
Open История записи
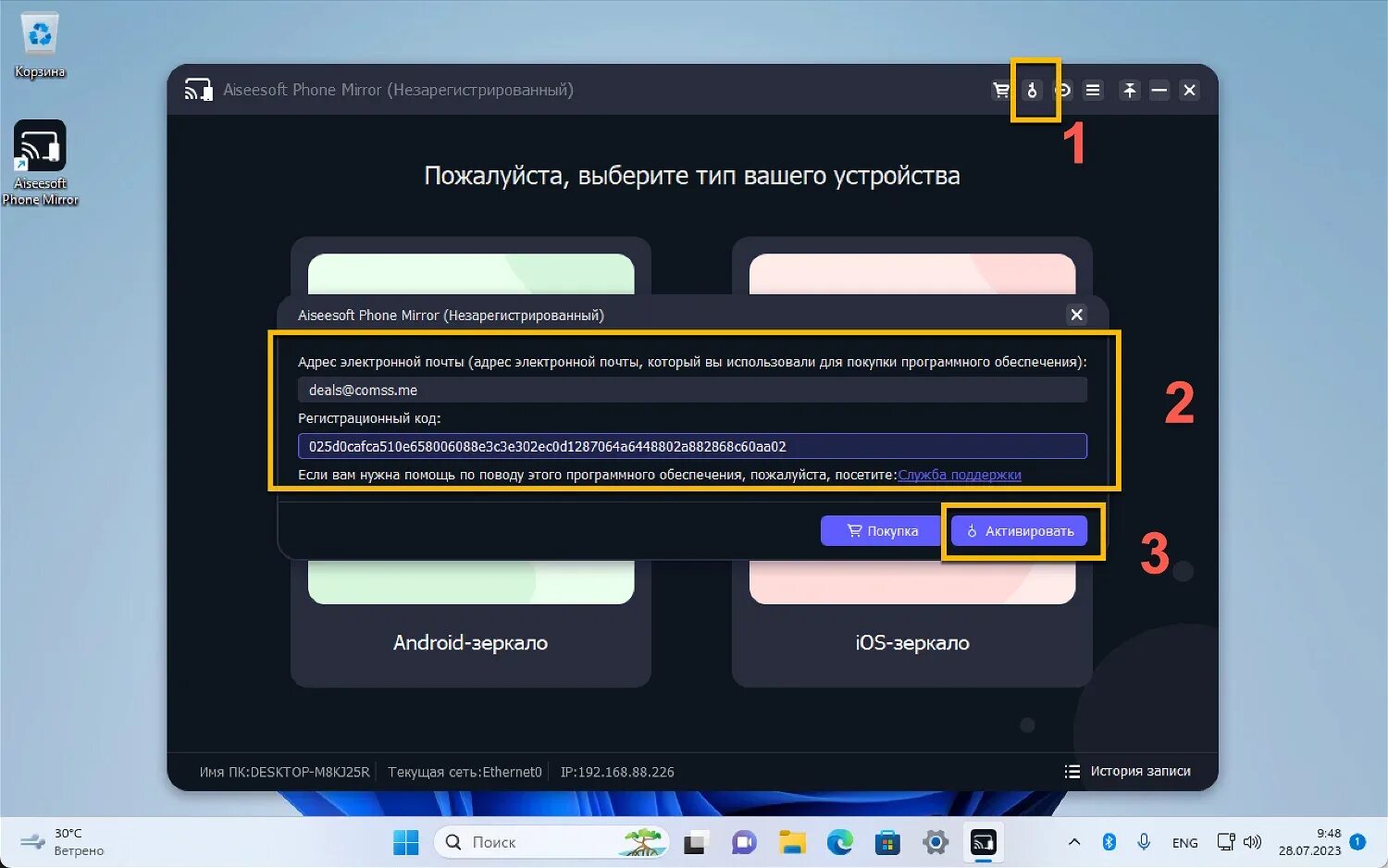(1128, 771)
